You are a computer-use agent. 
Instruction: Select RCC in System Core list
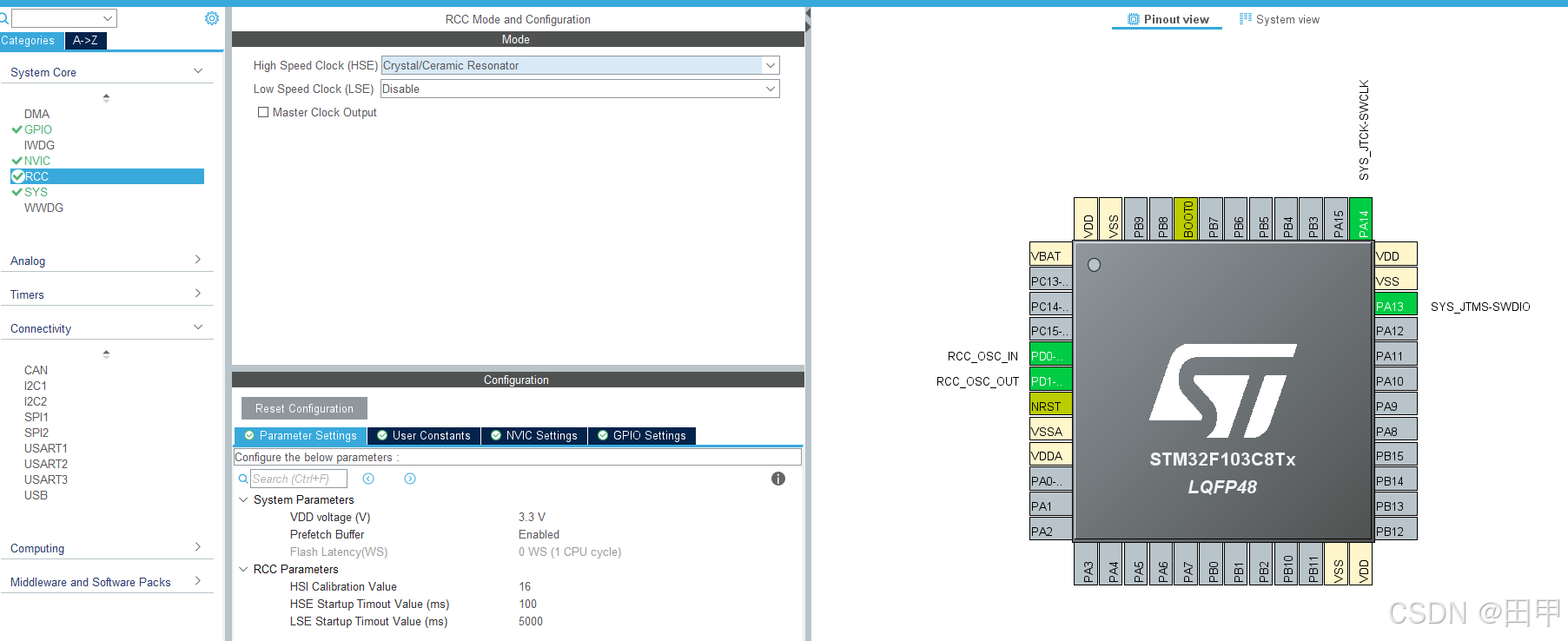(x=108, y=176)
